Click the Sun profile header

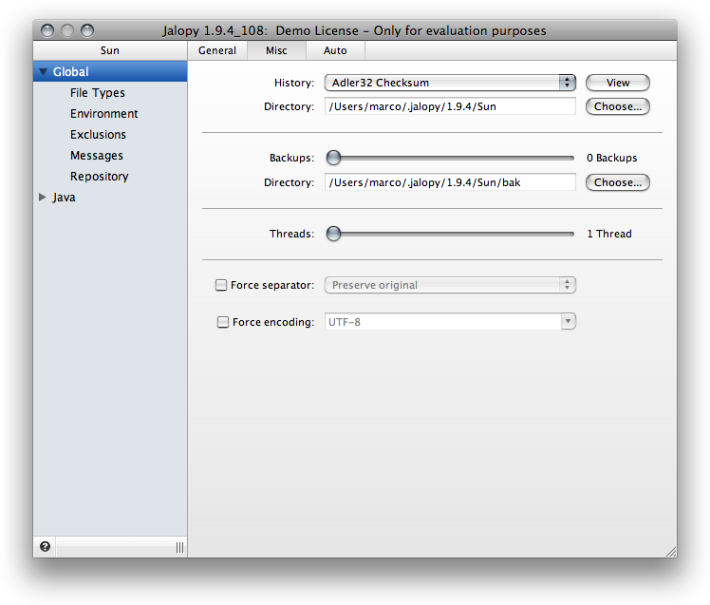[110, 50]
